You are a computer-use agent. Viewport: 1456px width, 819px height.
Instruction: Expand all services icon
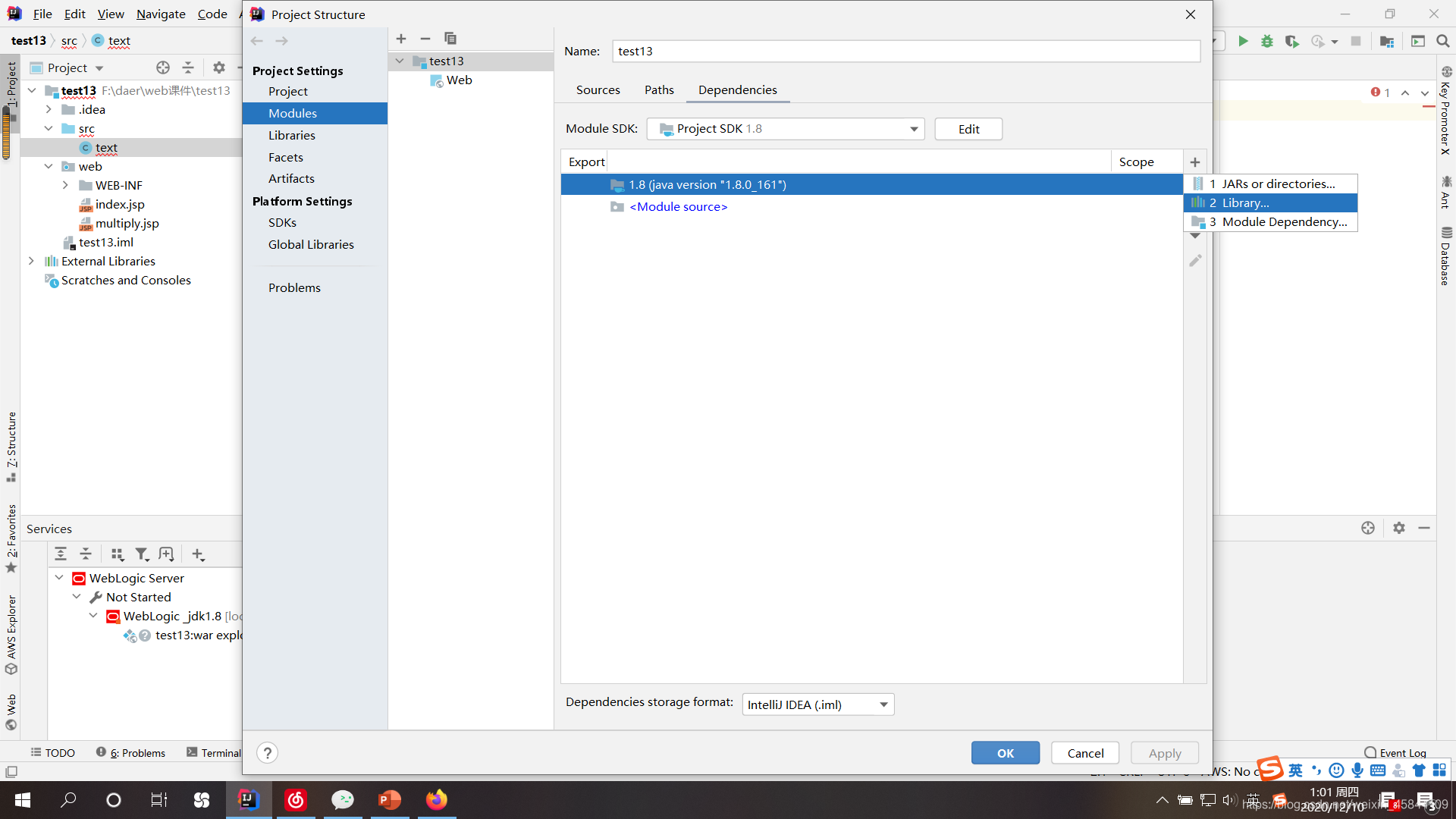61,554
